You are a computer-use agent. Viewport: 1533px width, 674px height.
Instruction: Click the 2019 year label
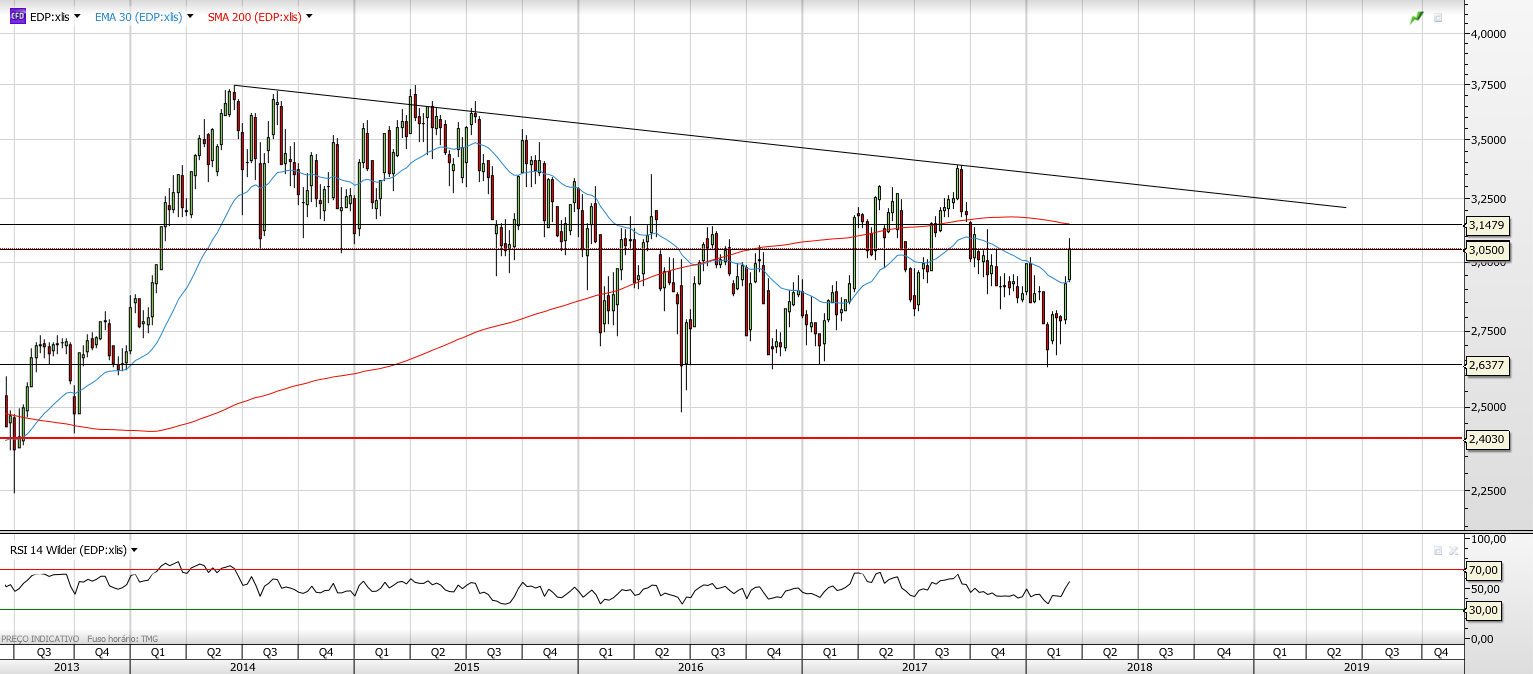(x=1357, y=667)
